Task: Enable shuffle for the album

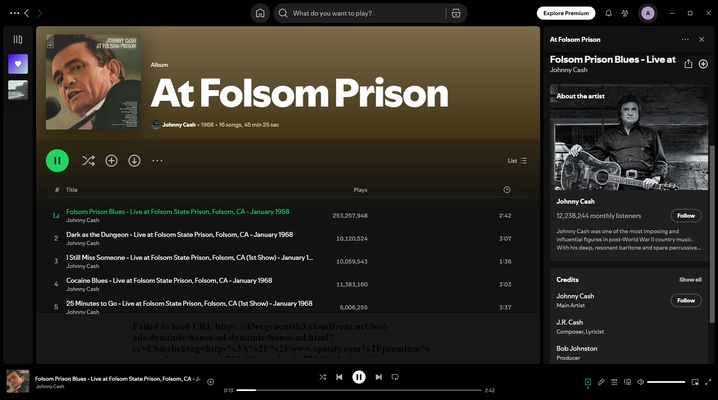Action: 88,161
